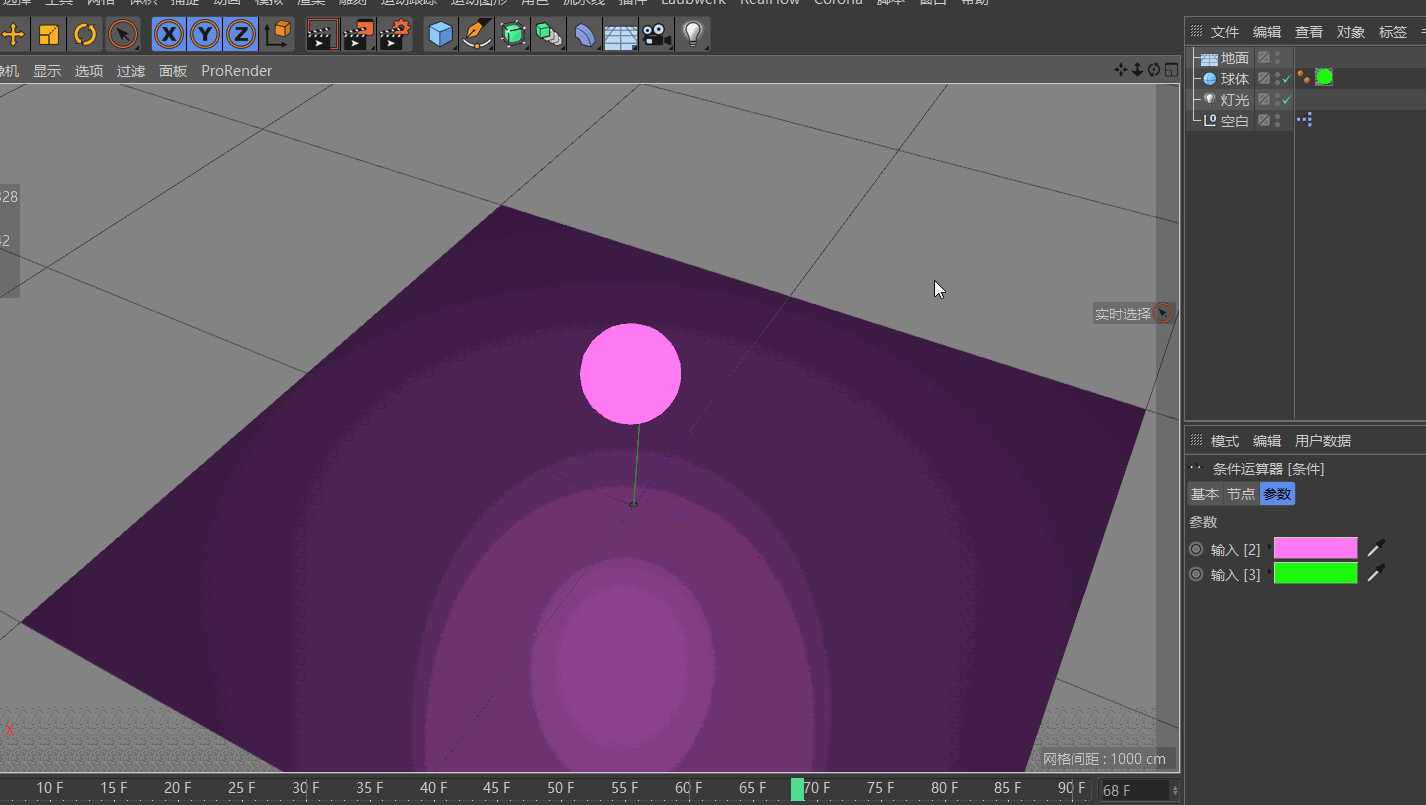Toggle the 输入 [2] keyframe circle
This screenshot has width=1426, height=805.
[1196, 549]
